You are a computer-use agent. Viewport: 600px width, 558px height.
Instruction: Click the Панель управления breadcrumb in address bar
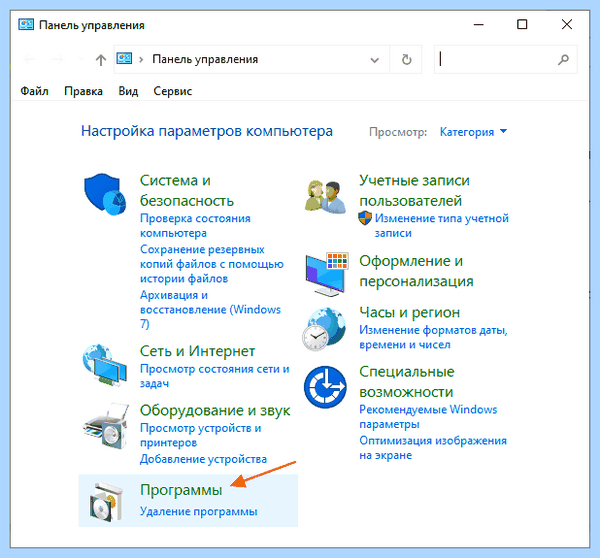point(205,59)
